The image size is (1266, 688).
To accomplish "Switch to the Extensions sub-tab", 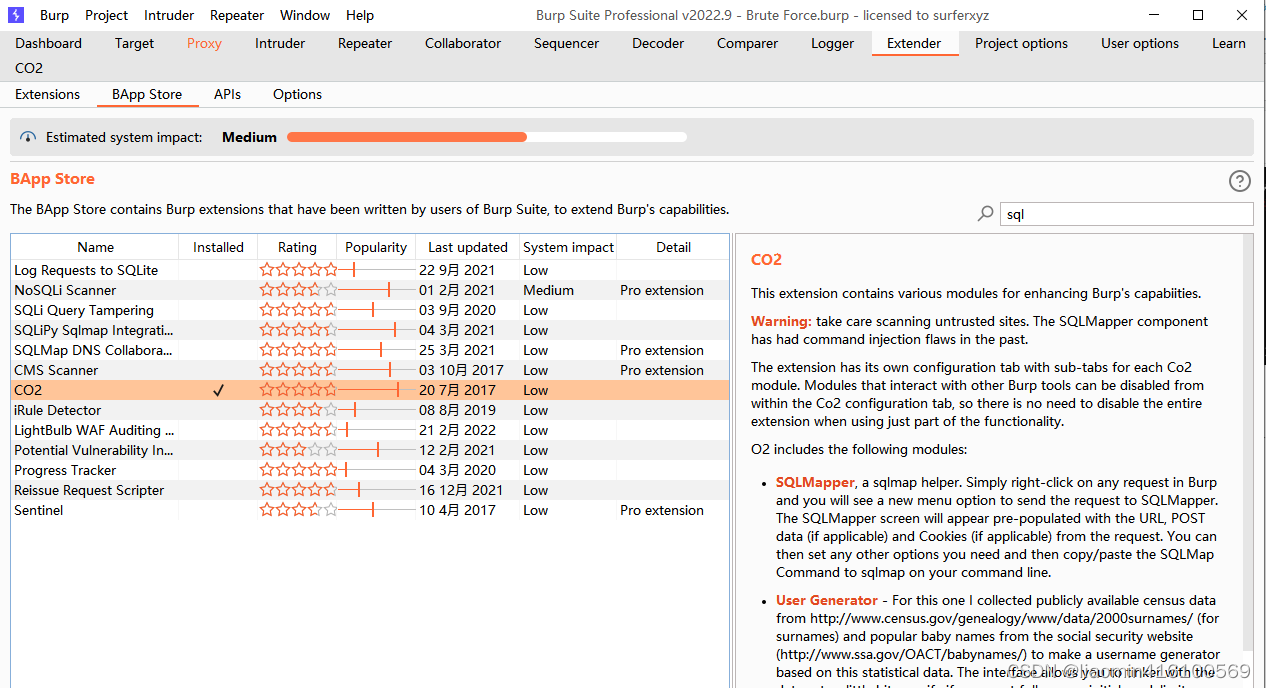I will tap(47, 94).
